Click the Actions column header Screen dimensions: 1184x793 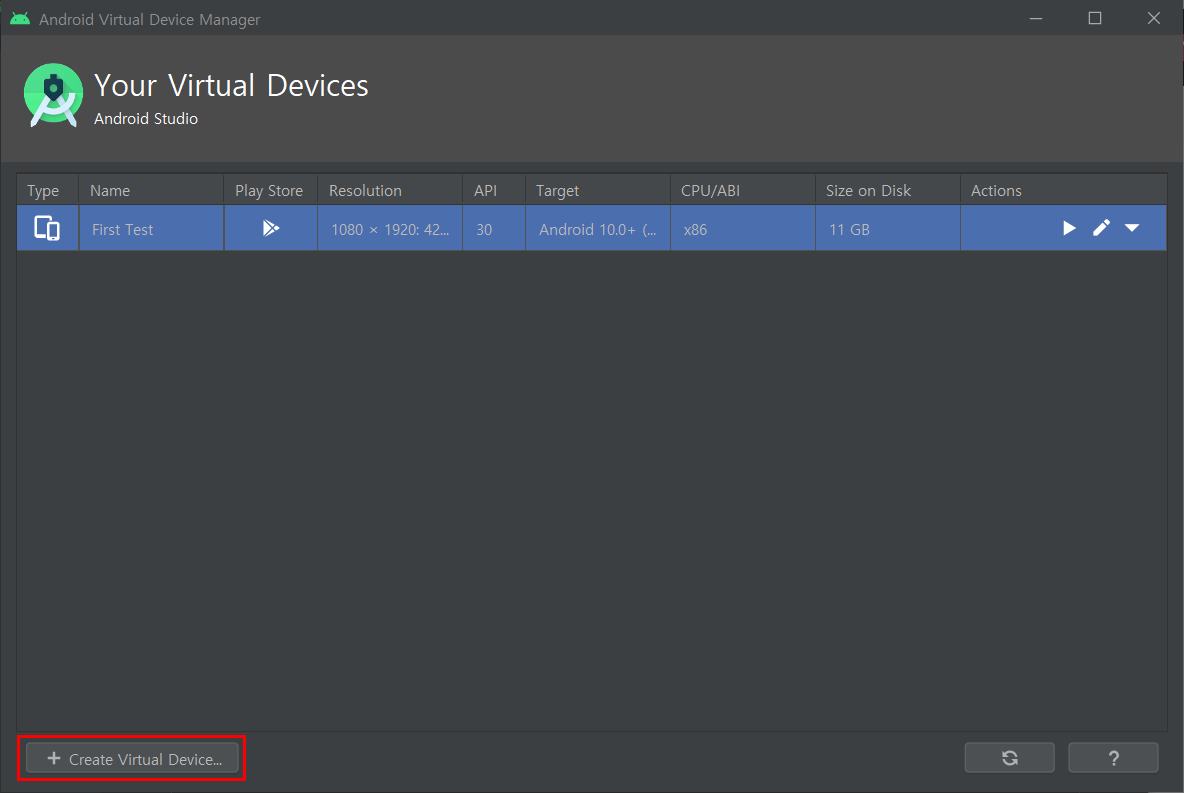[x=1063, y=190]
